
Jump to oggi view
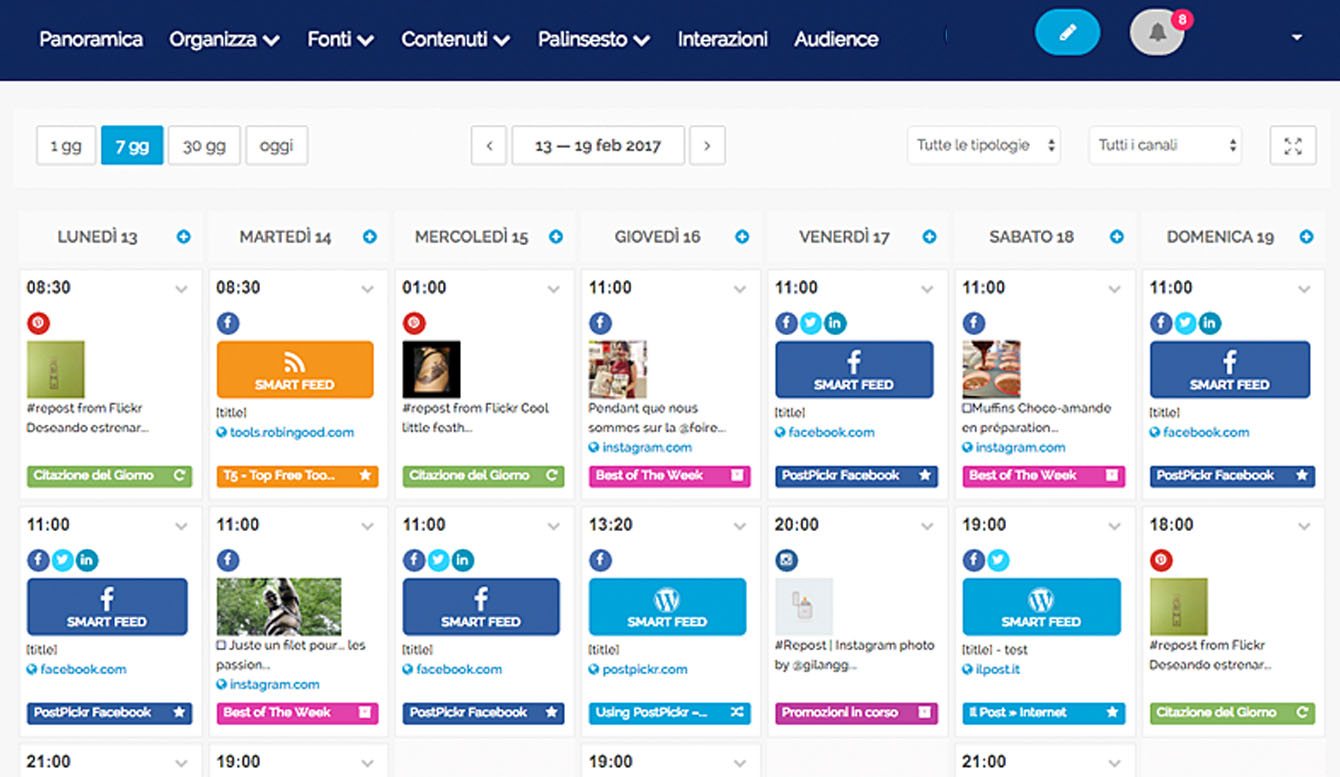coord(276,146)
